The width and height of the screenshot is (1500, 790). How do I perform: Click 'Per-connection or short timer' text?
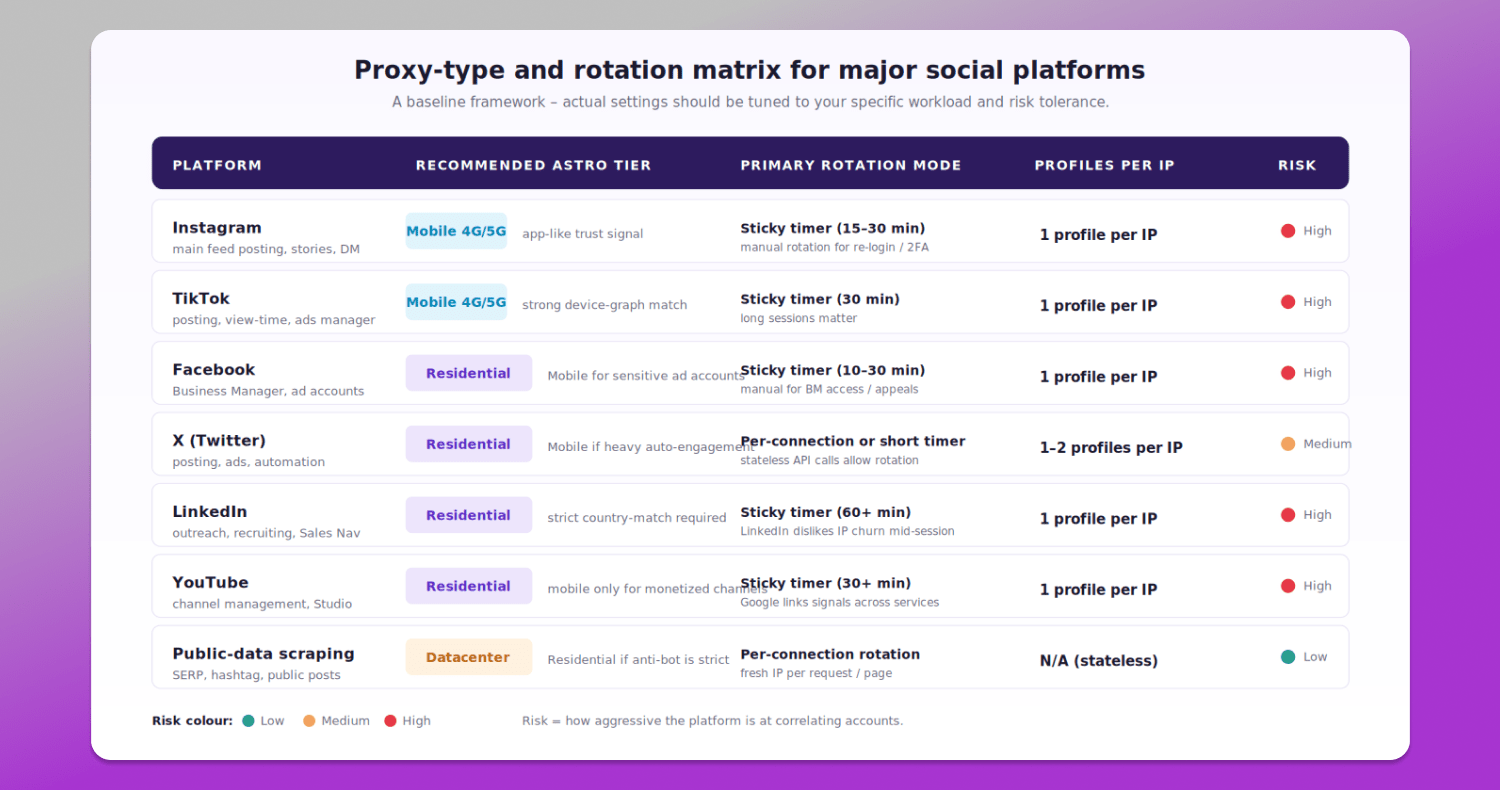coord(853,441)
